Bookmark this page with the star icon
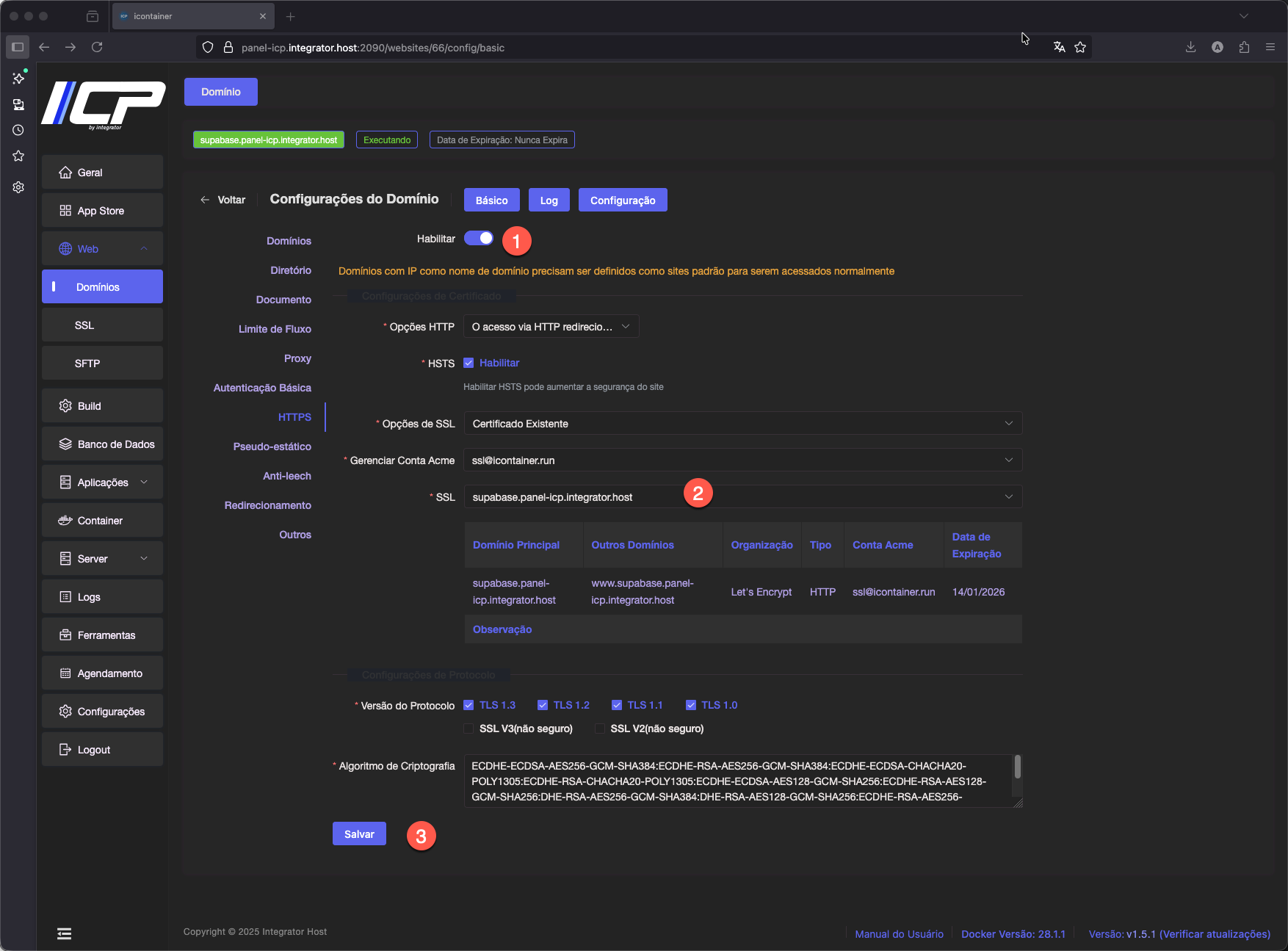This screenshot has width=1288, height=951. tap(1080, 47)
